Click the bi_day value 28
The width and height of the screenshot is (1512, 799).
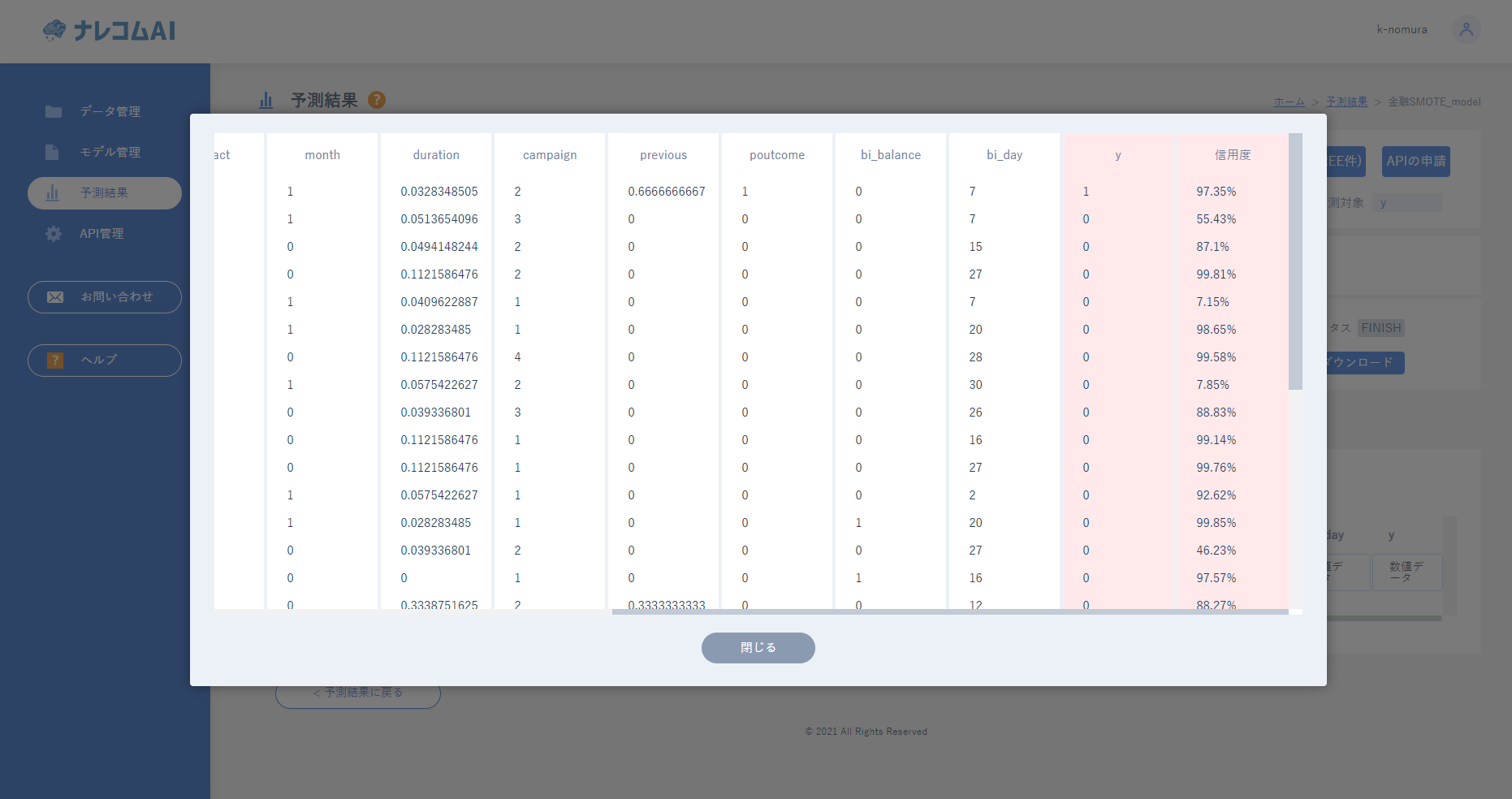coord(975,357)
